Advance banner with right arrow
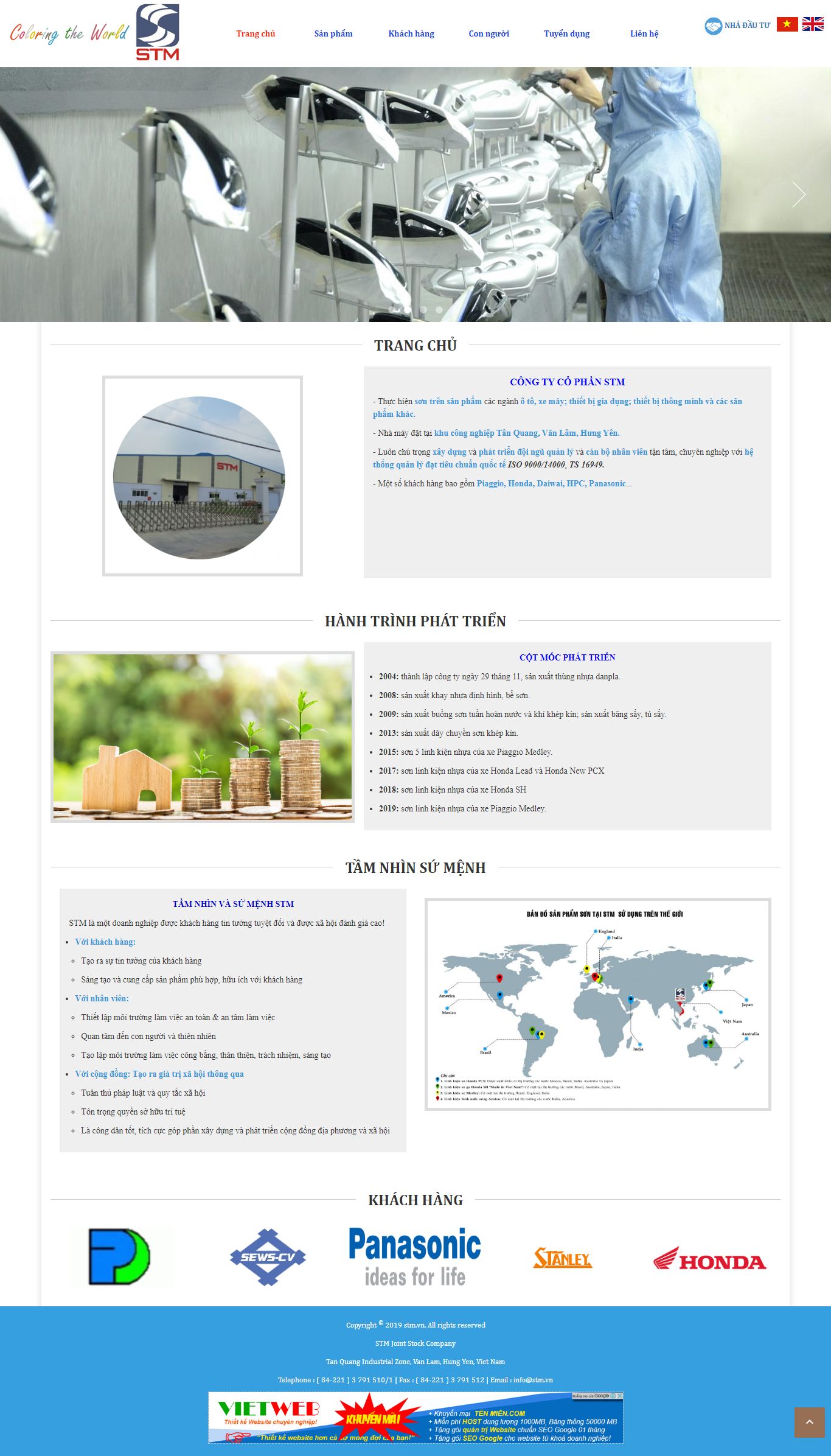 [x=798, y=194]
